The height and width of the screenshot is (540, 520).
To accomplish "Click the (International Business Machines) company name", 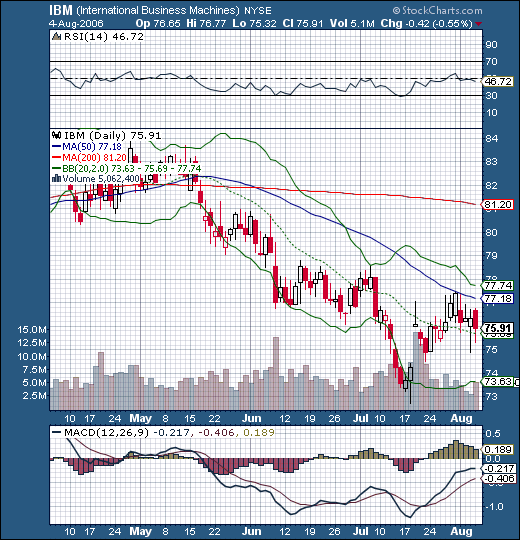I will click(x=158, y=10).
